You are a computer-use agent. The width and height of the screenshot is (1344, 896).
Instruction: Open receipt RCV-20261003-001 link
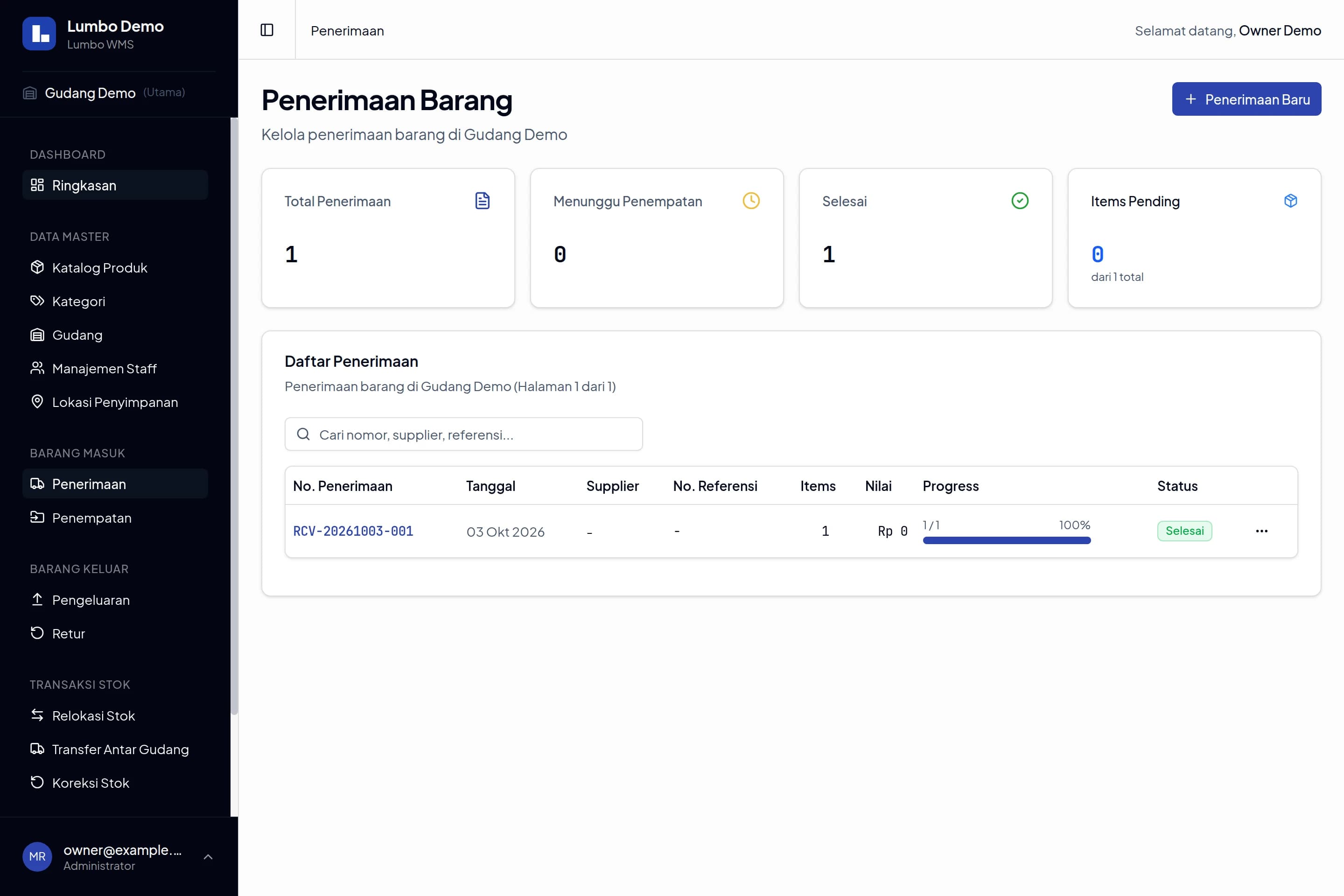pos(353,531)
